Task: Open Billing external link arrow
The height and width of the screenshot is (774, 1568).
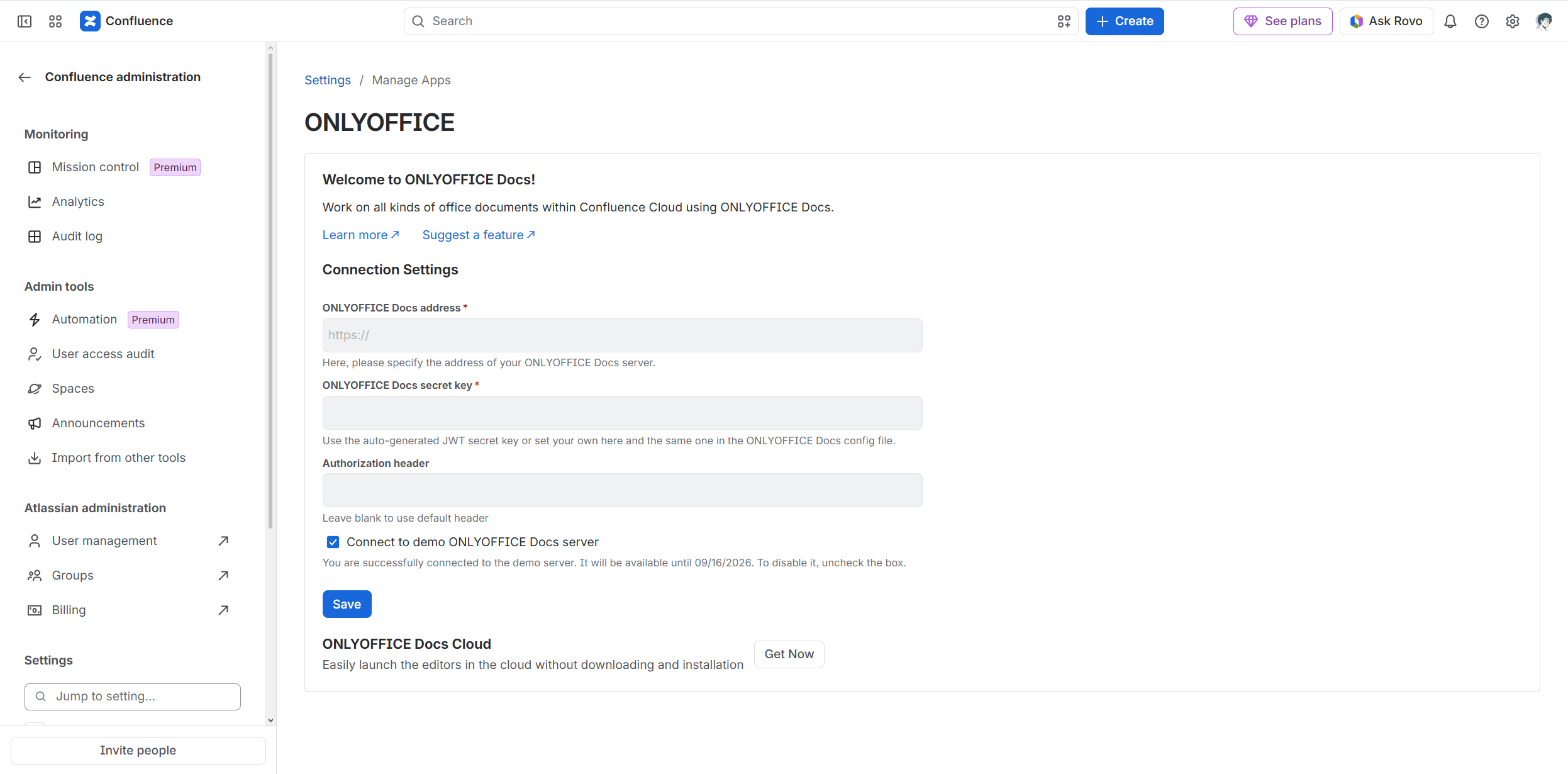Action: pyautogui.click(x=223, y=610)
